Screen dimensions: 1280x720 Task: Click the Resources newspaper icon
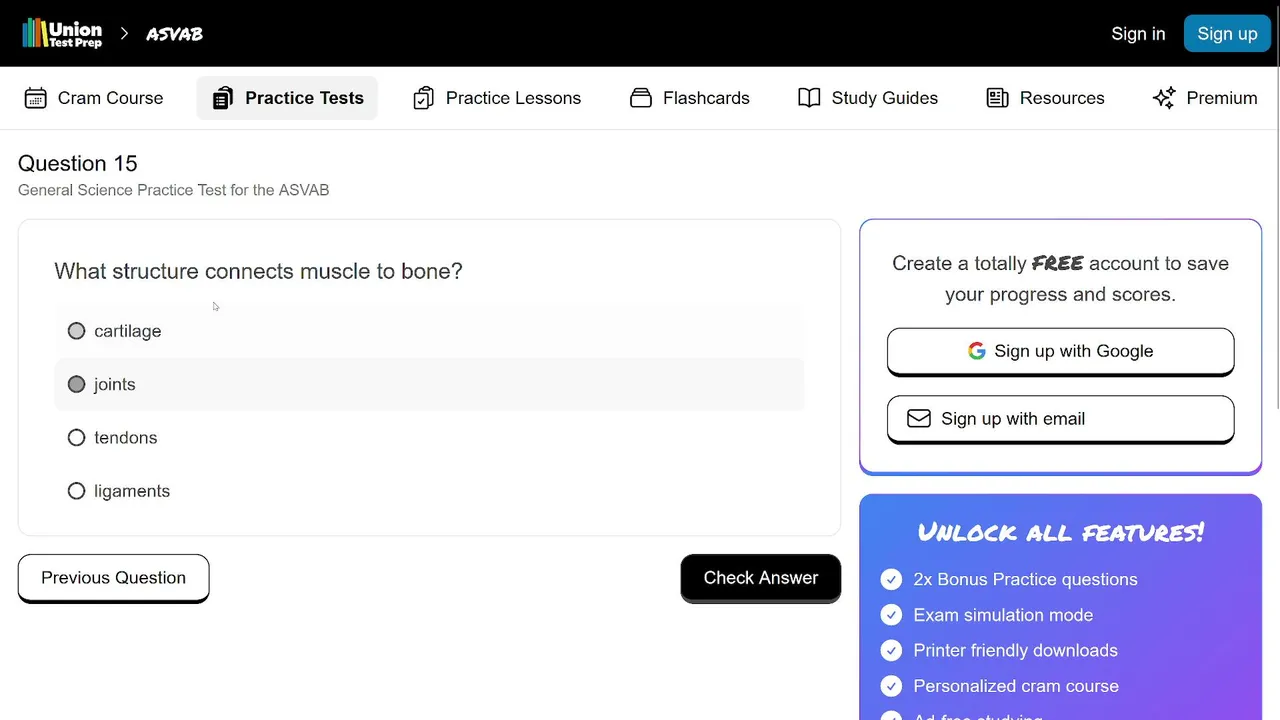pos(997,98)
